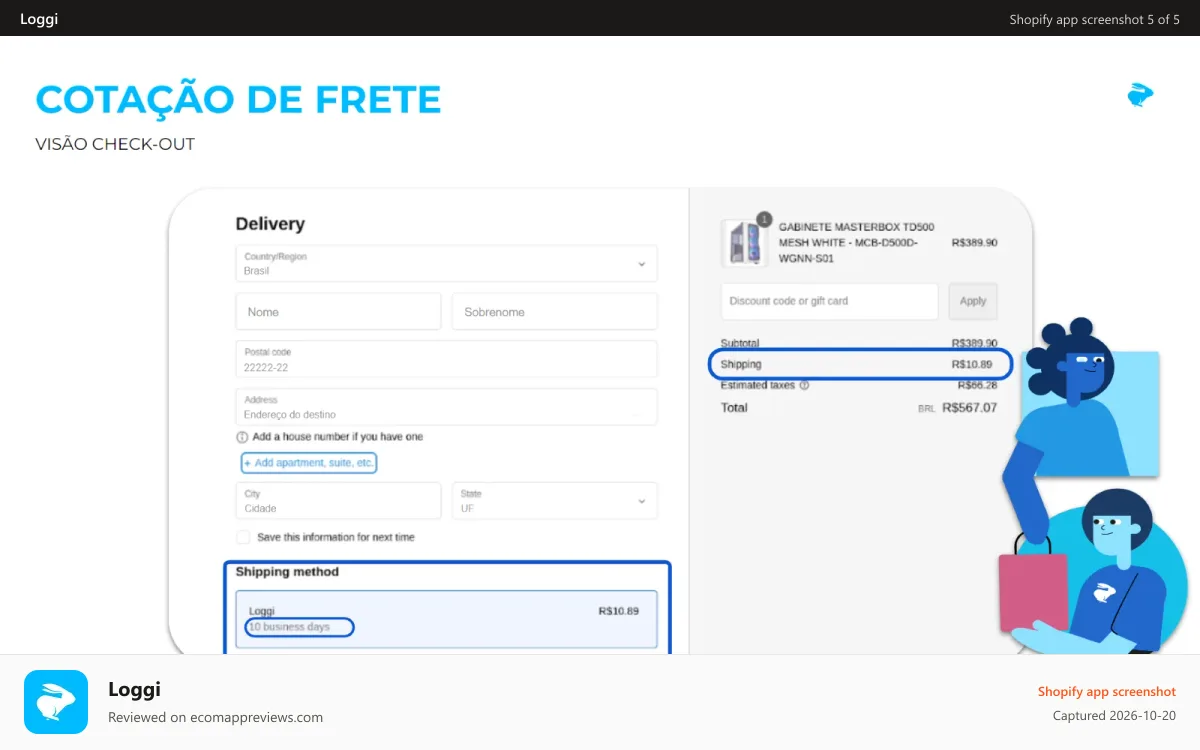The height and width of the screenshot is (750, 1200).
Task: Click the Loggi rabbit logo top right
Action: 1140,95
